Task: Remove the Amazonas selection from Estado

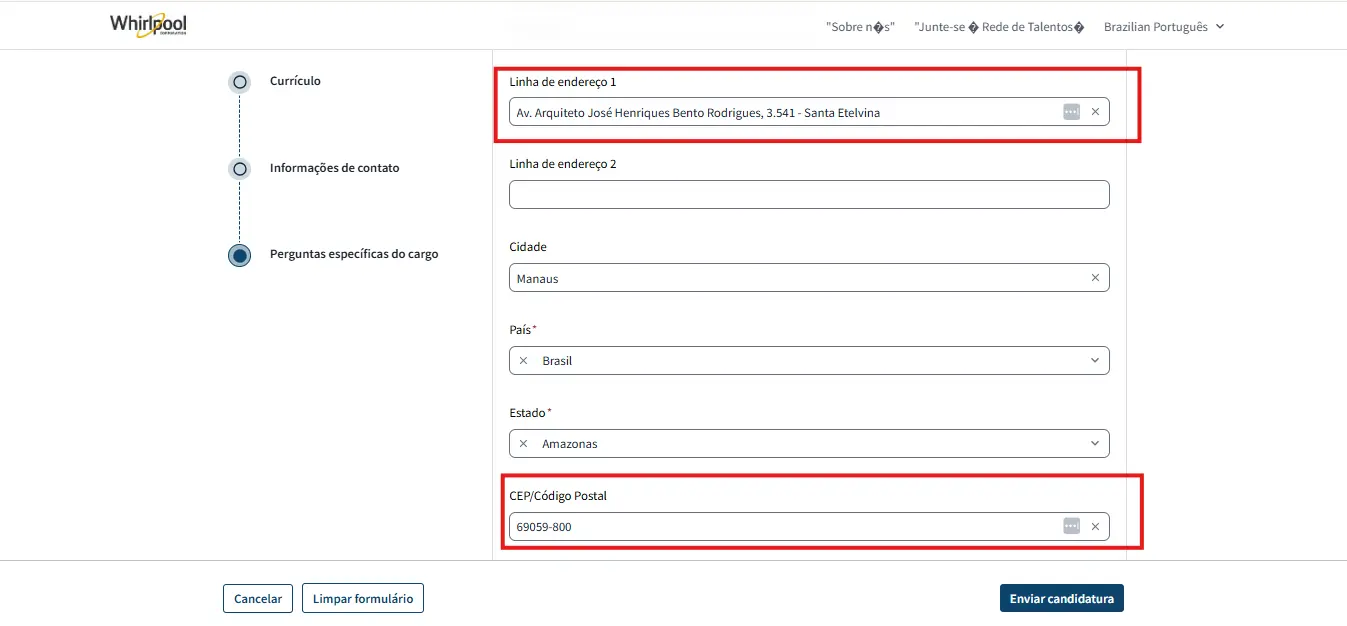Action: (x=523, y=444)
